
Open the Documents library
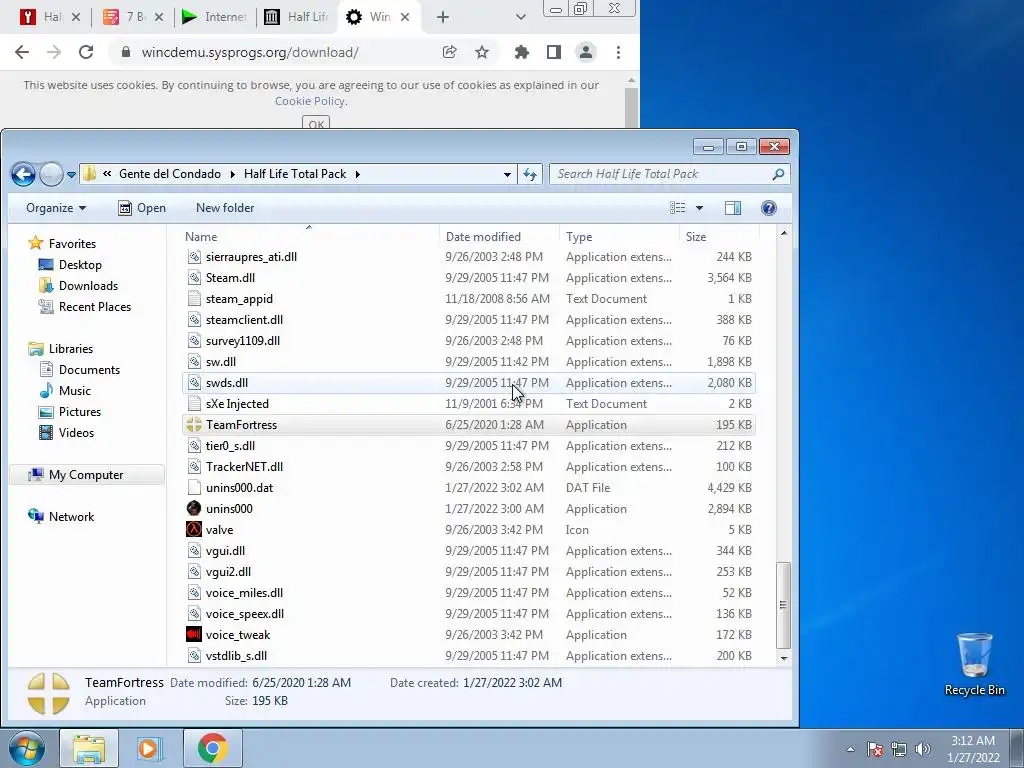(x=89, y=370)
